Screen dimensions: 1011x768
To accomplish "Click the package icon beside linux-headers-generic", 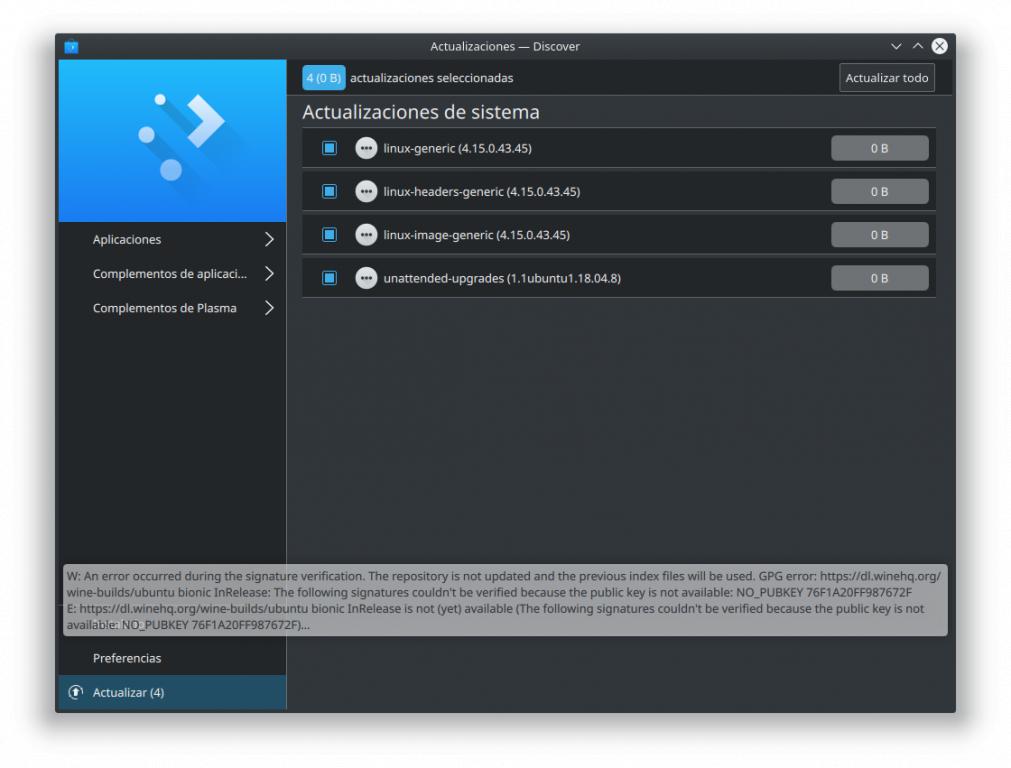I will point(366,191).
